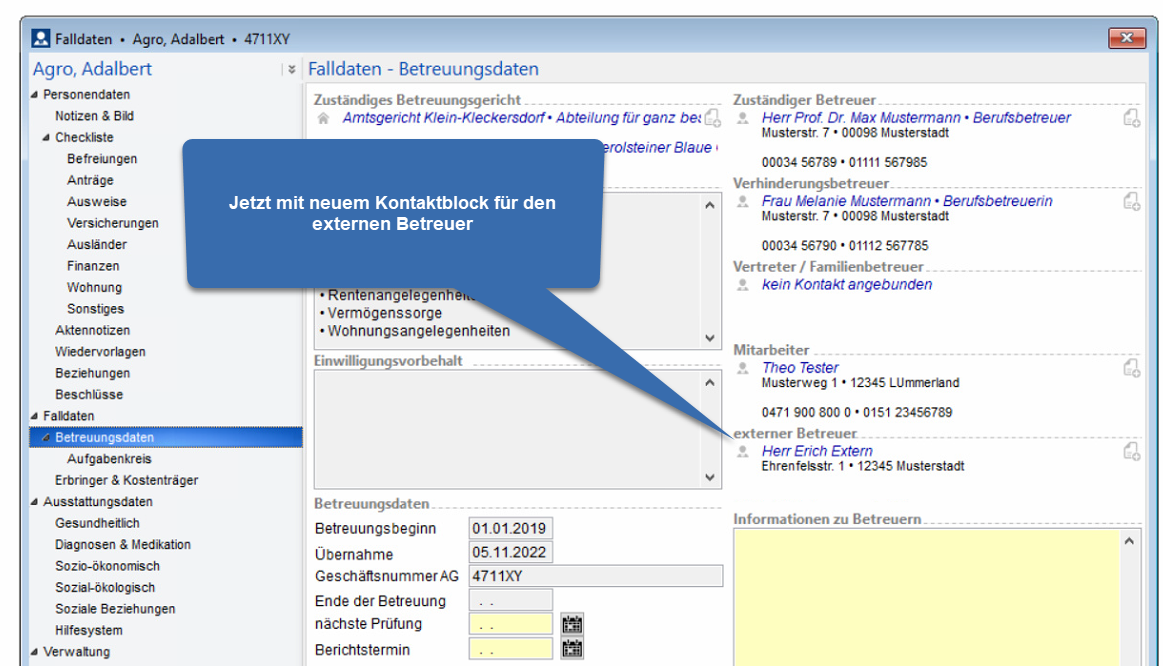Viewport: 1163px width, 666px height.
Task: Select Ausländer in the checklist
Action: [x=96, y=245]
